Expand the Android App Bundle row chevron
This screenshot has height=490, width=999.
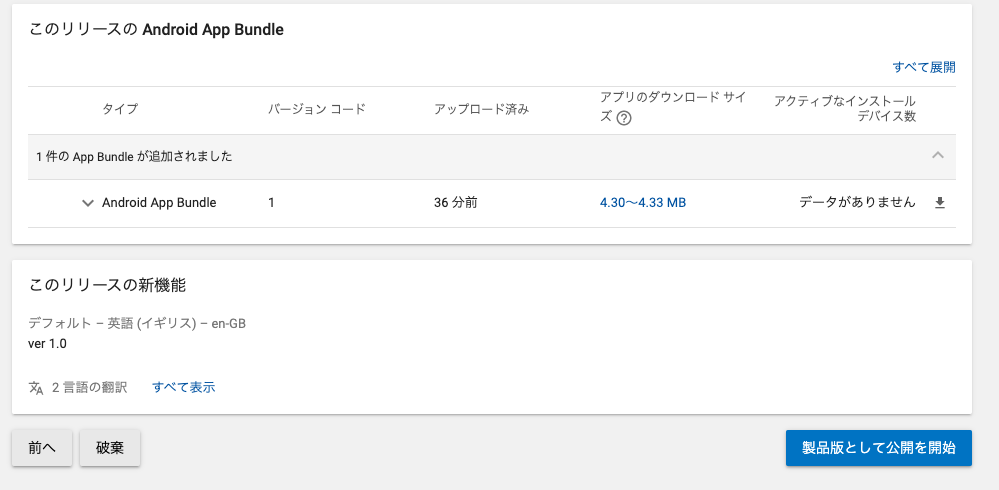coord(88,203)
